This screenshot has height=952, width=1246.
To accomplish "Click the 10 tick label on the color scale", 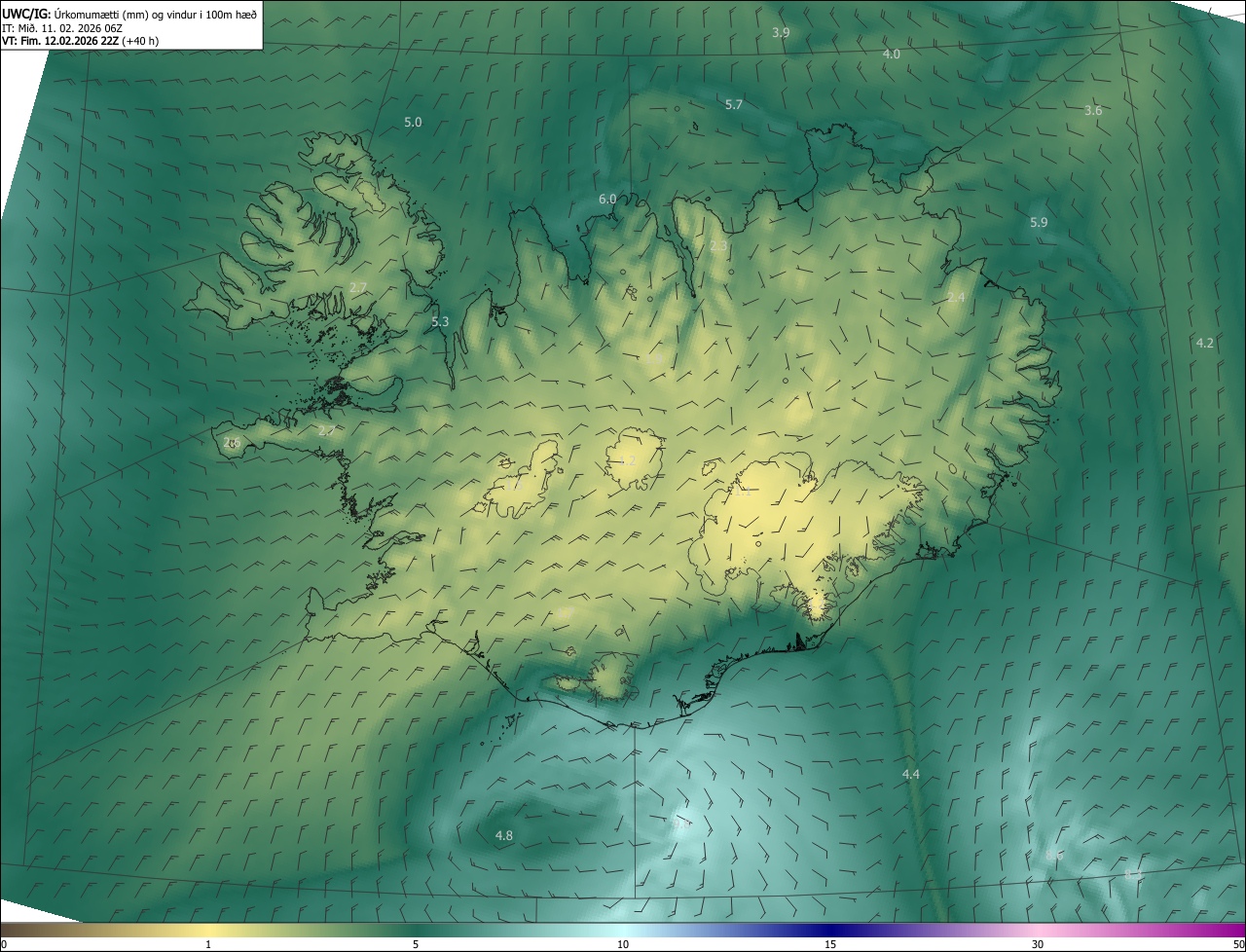I will click(x=623, y=945).
